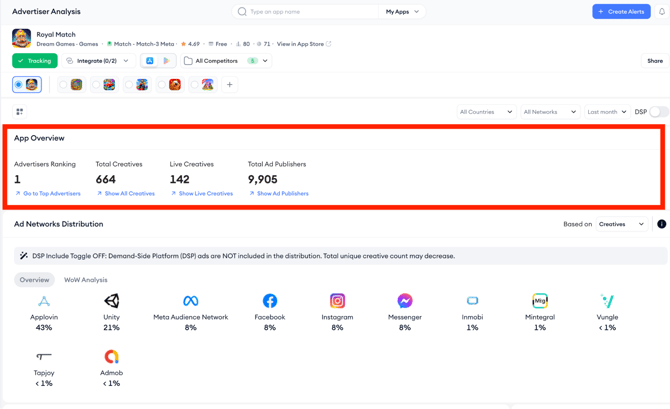Image resolution: width=670 pixels, height=409 pixels.
Task: Click the Total Ad Publishers value 9,905
Action: (x=263, y=179)
